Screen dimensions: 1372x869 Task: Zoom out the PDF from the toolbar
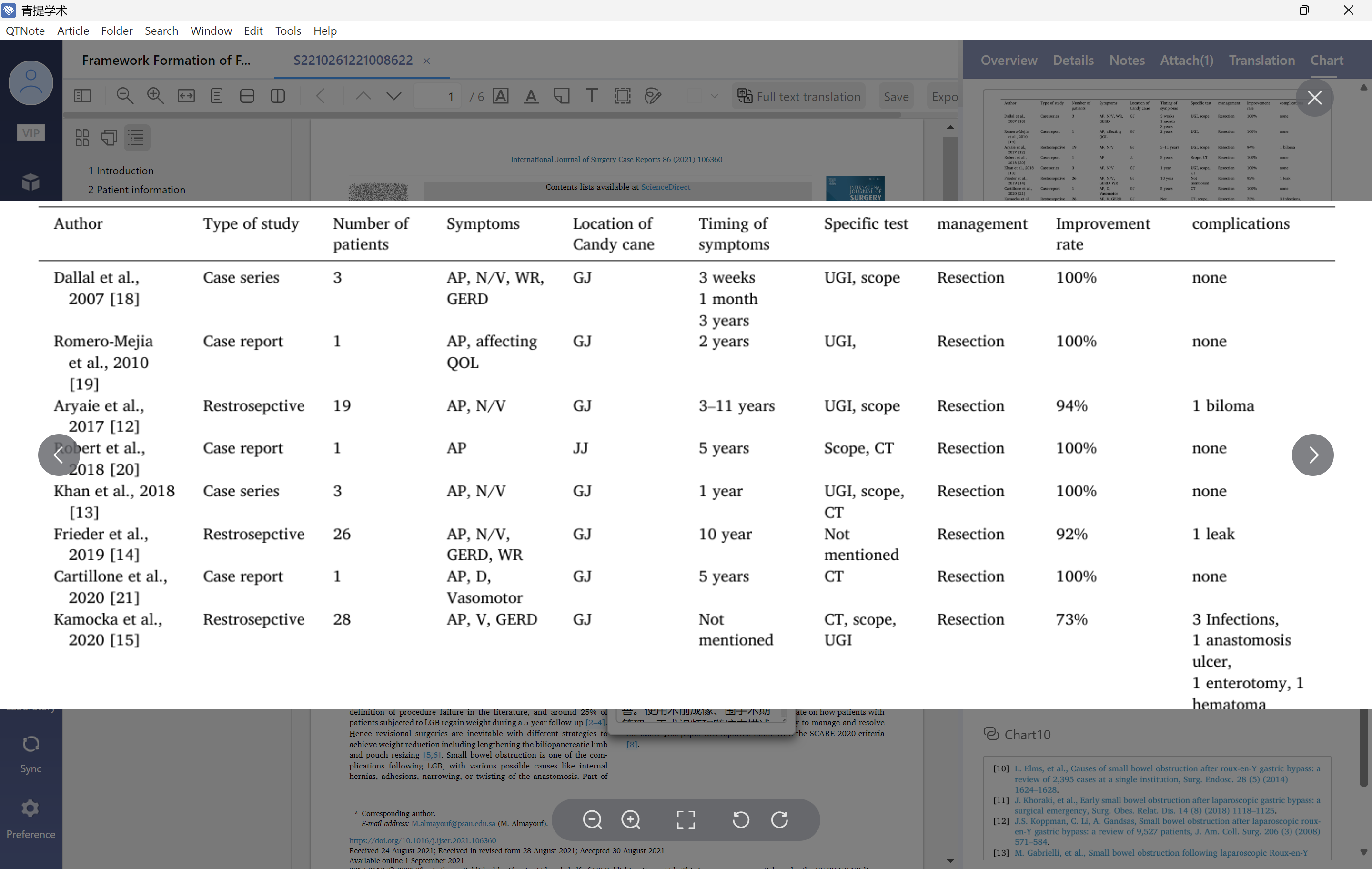click(x=125, y=96)
